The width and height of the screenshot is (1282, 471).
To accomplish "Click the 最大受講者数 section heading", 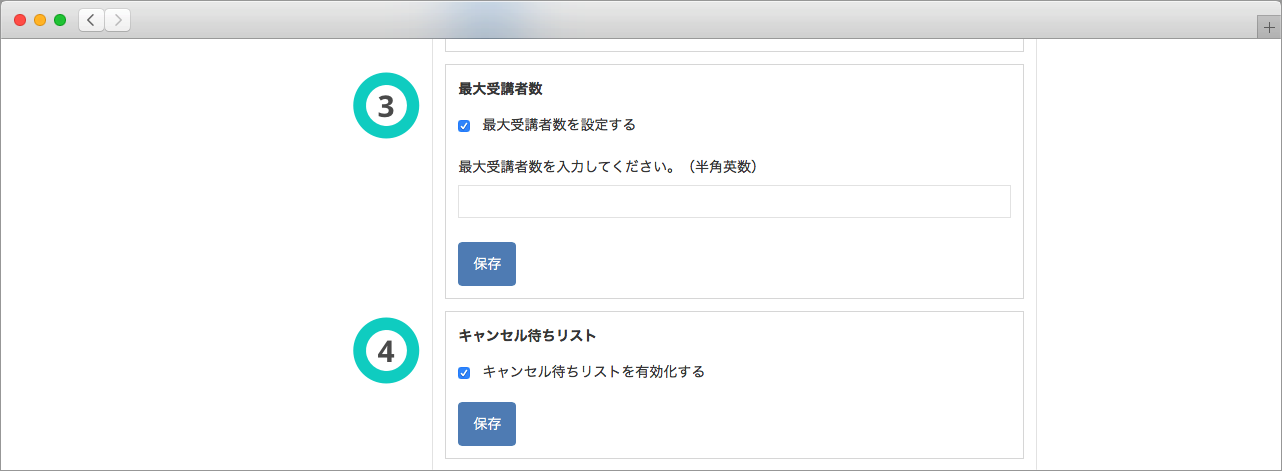I will tap(500, 88).
